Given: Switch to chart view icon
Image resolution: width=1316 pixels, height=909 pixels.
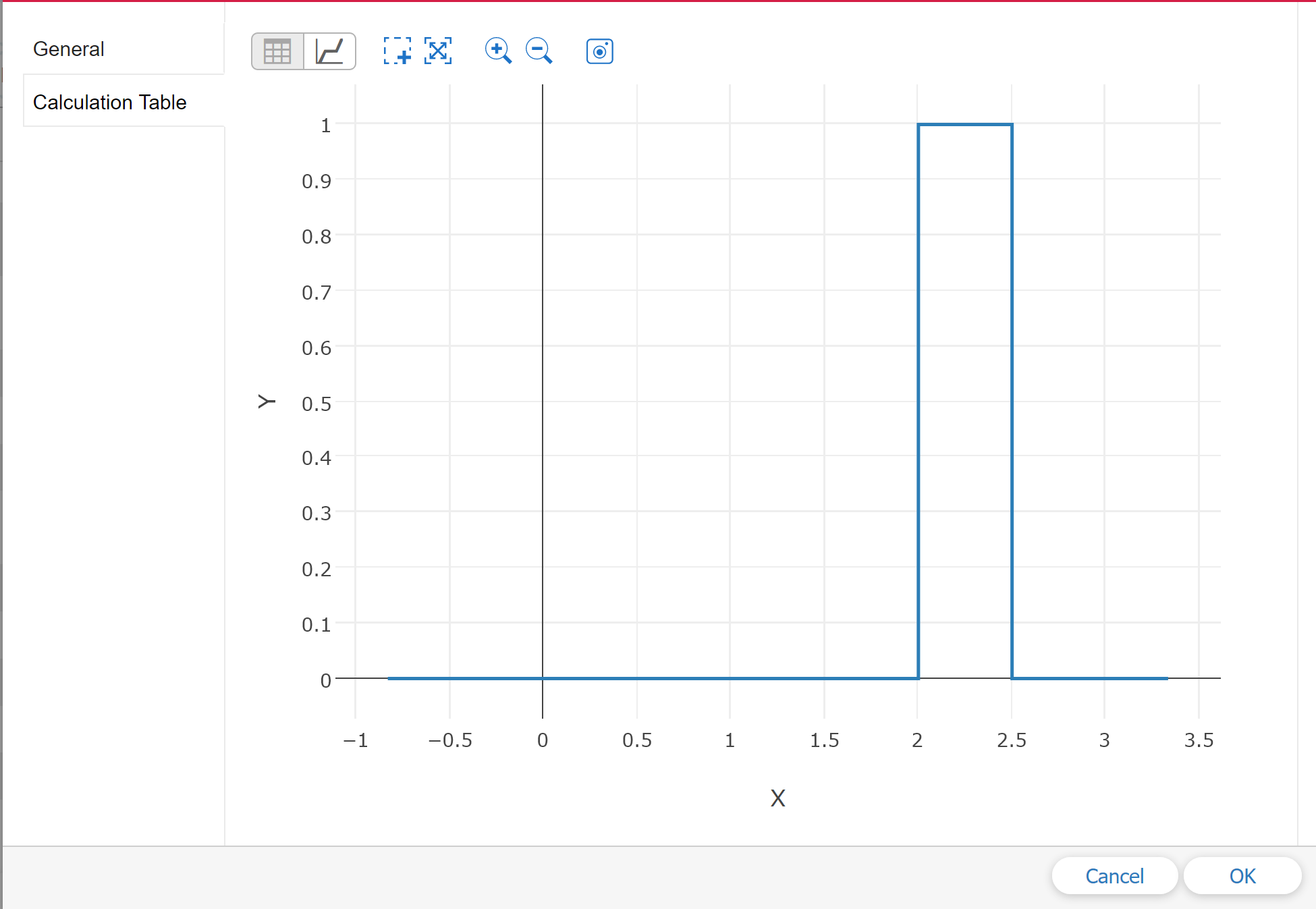Looking at the screenshot, I should (329, 51).
